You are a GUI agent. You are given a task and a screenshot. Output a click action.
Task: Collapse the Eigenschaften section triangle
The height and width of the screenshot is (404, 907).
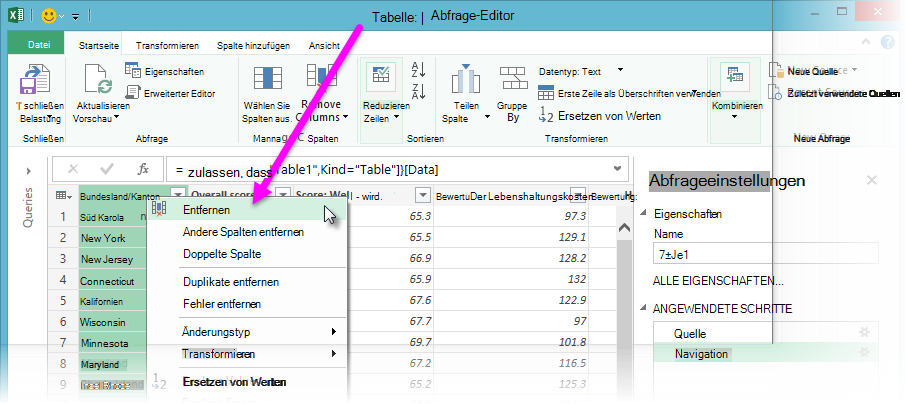[644, 214]
